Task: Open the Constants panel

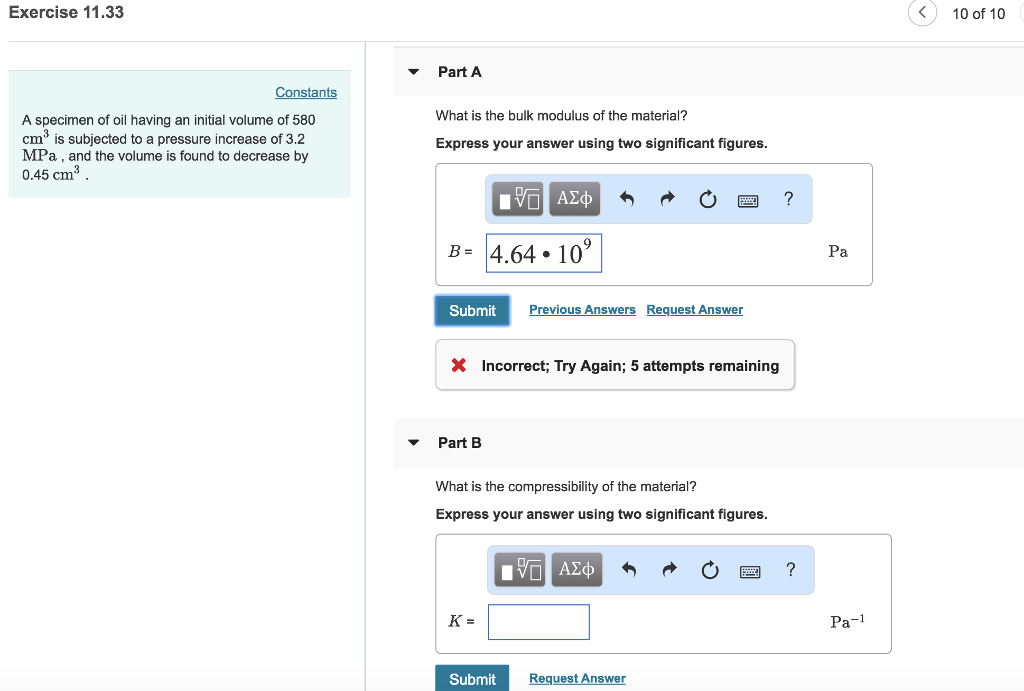Action: (x=306, y=92)
